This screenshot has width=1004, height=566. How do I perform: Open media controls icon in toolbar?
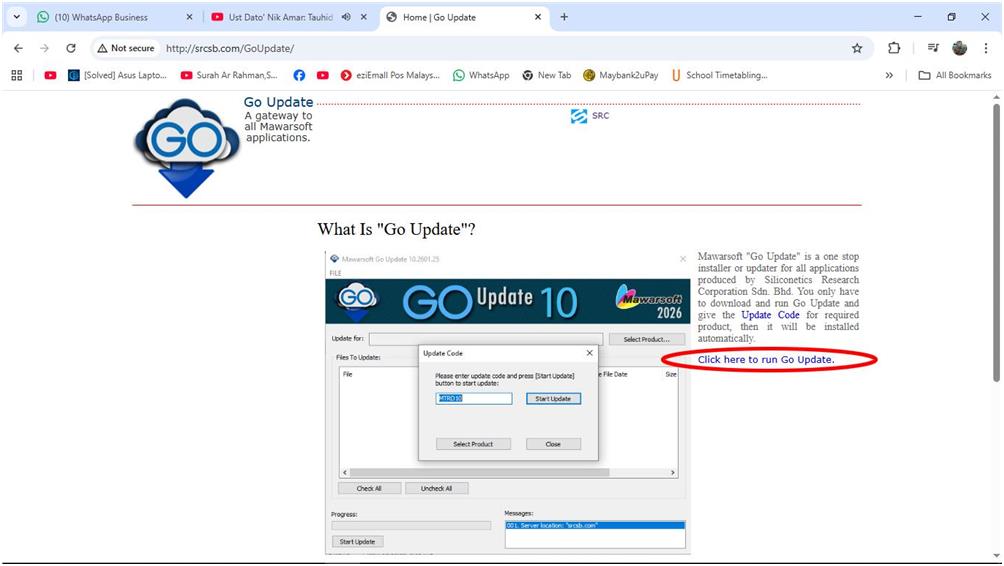pos(932,48)
